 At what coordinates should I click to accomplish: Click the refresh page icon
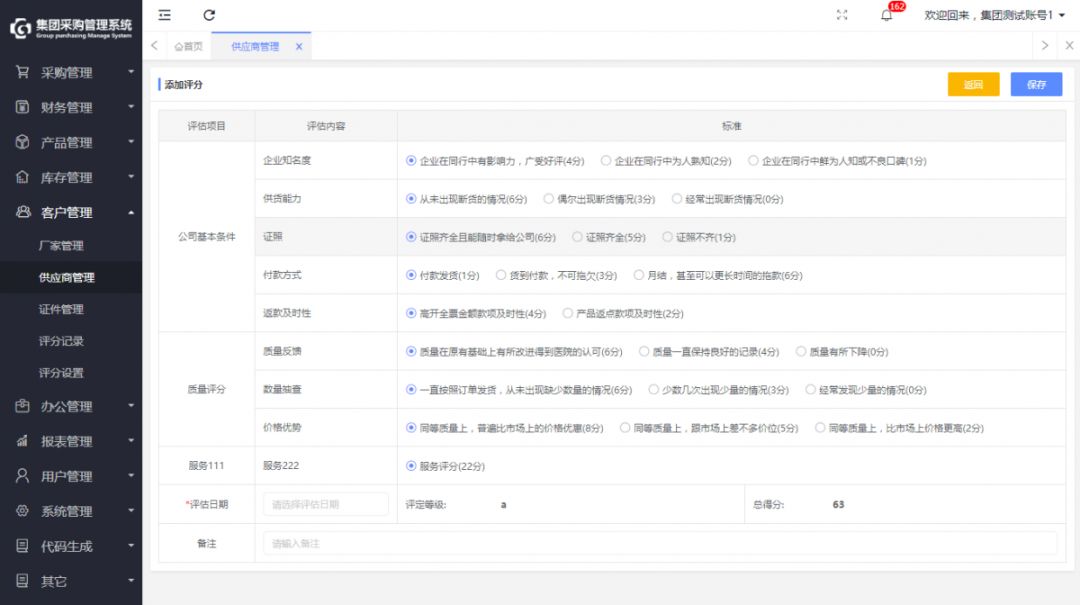[209, 14]
